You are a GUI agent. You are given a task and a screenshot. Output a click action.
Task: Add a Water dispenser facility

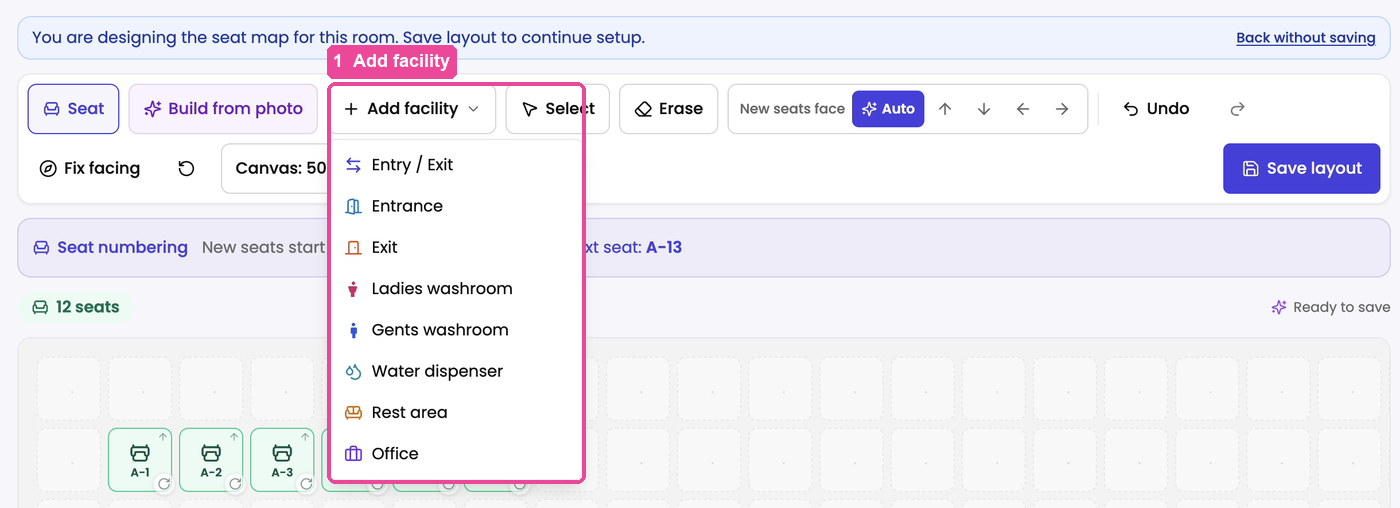(456, 371)
